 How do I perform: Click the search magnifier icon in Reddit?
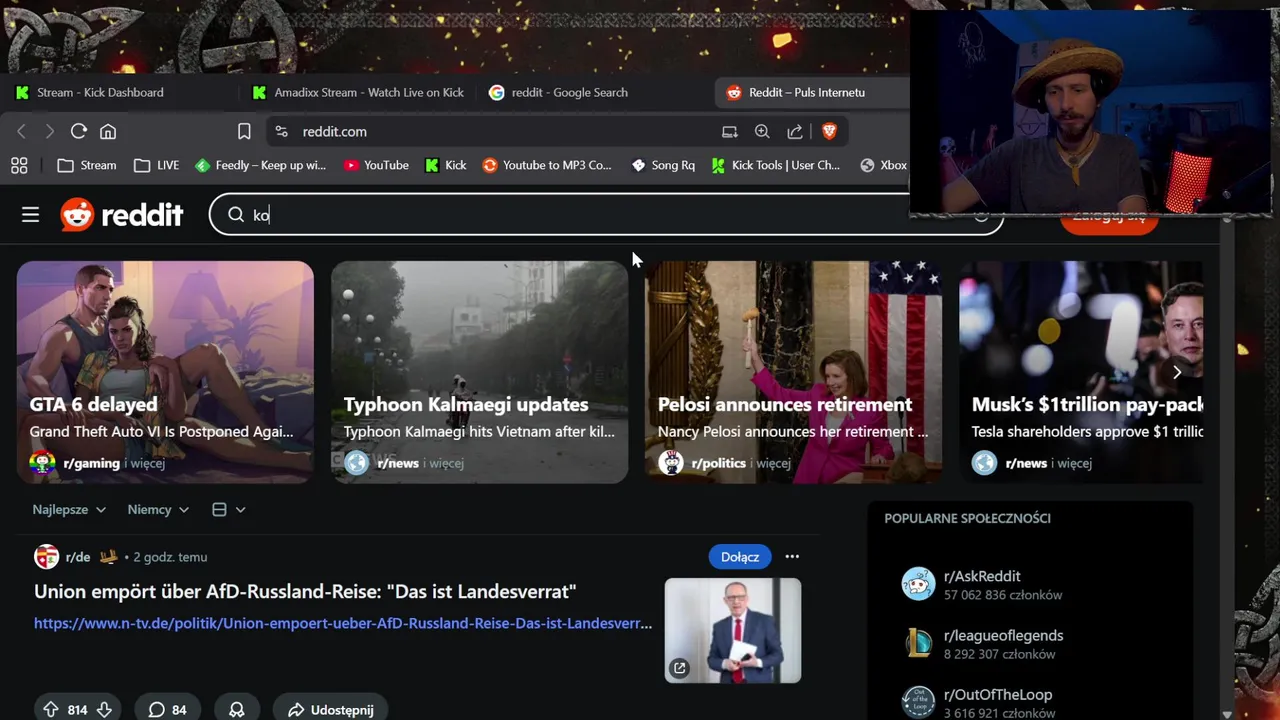236,215
